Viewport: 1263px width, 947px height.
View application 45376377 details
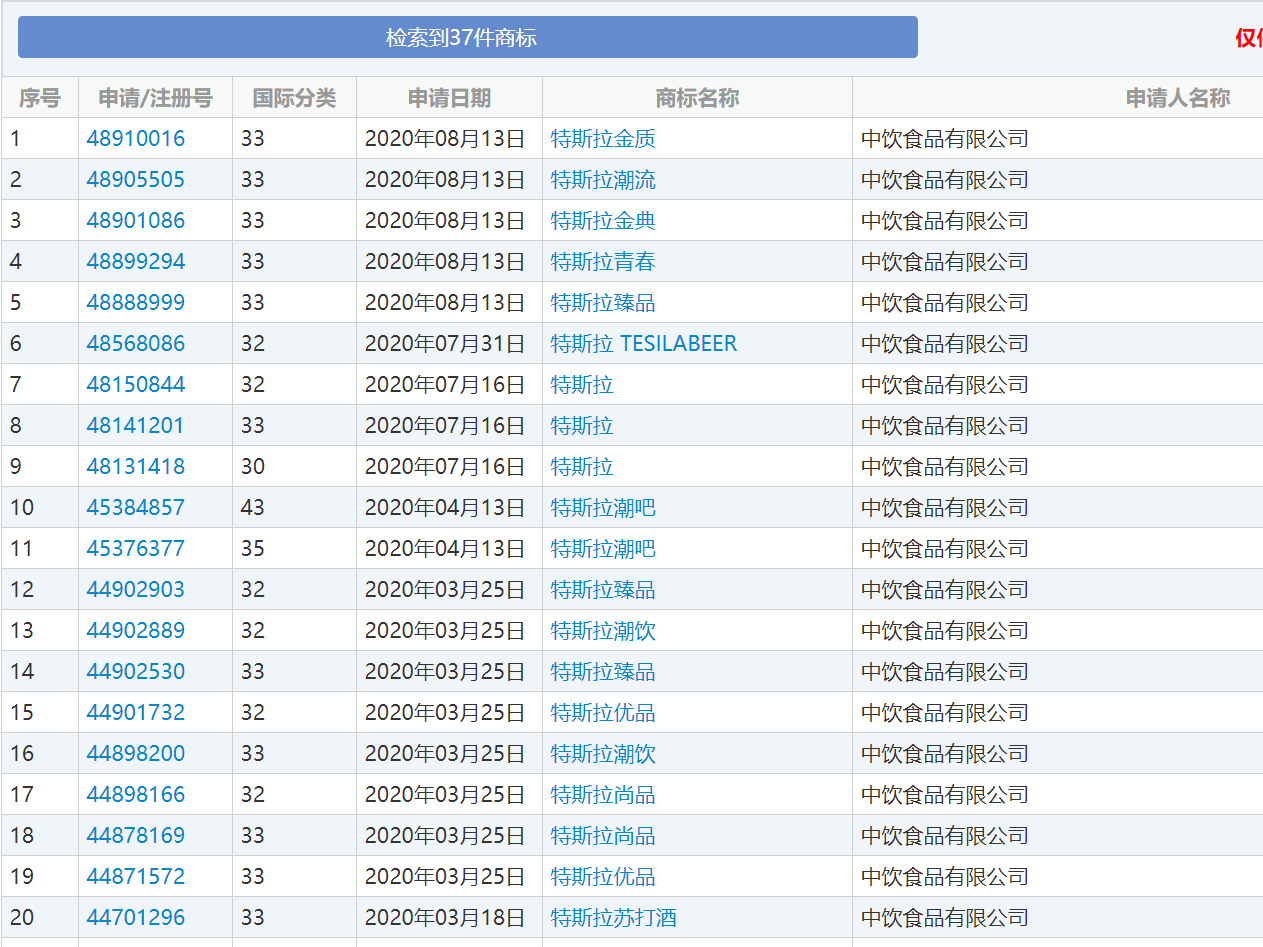136,549
